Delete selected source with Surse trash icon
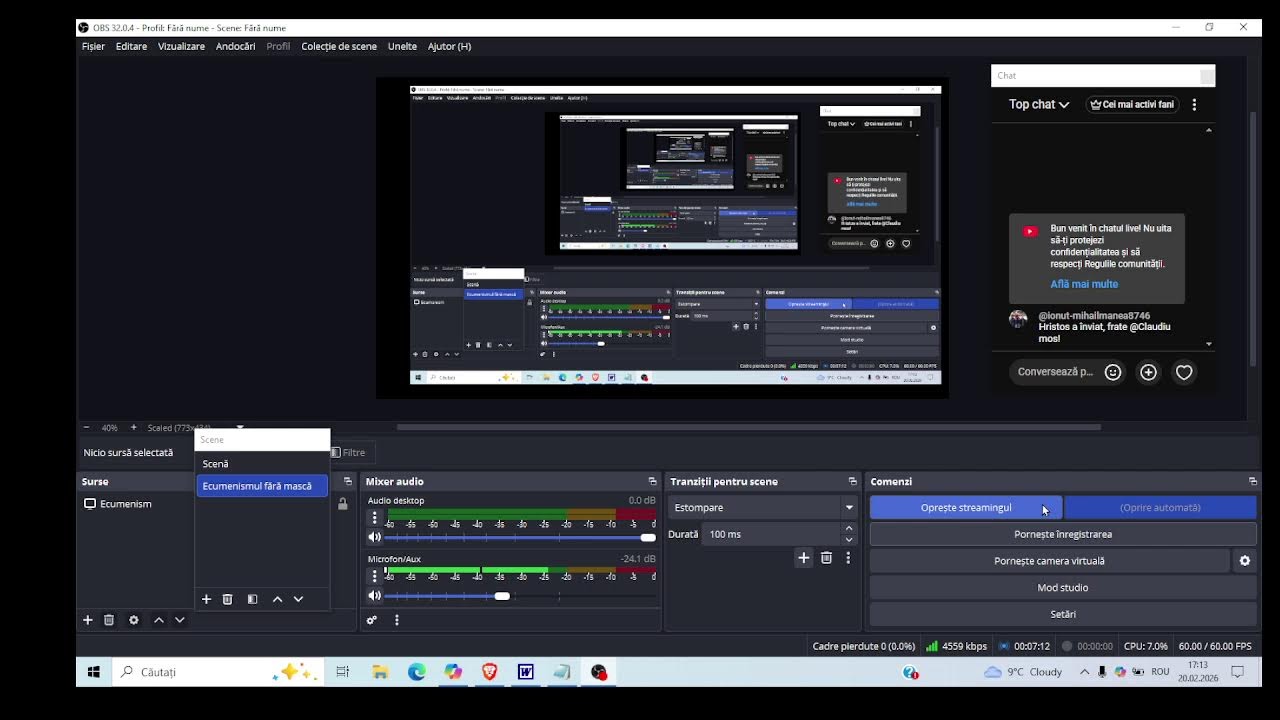 coord(109,620)
